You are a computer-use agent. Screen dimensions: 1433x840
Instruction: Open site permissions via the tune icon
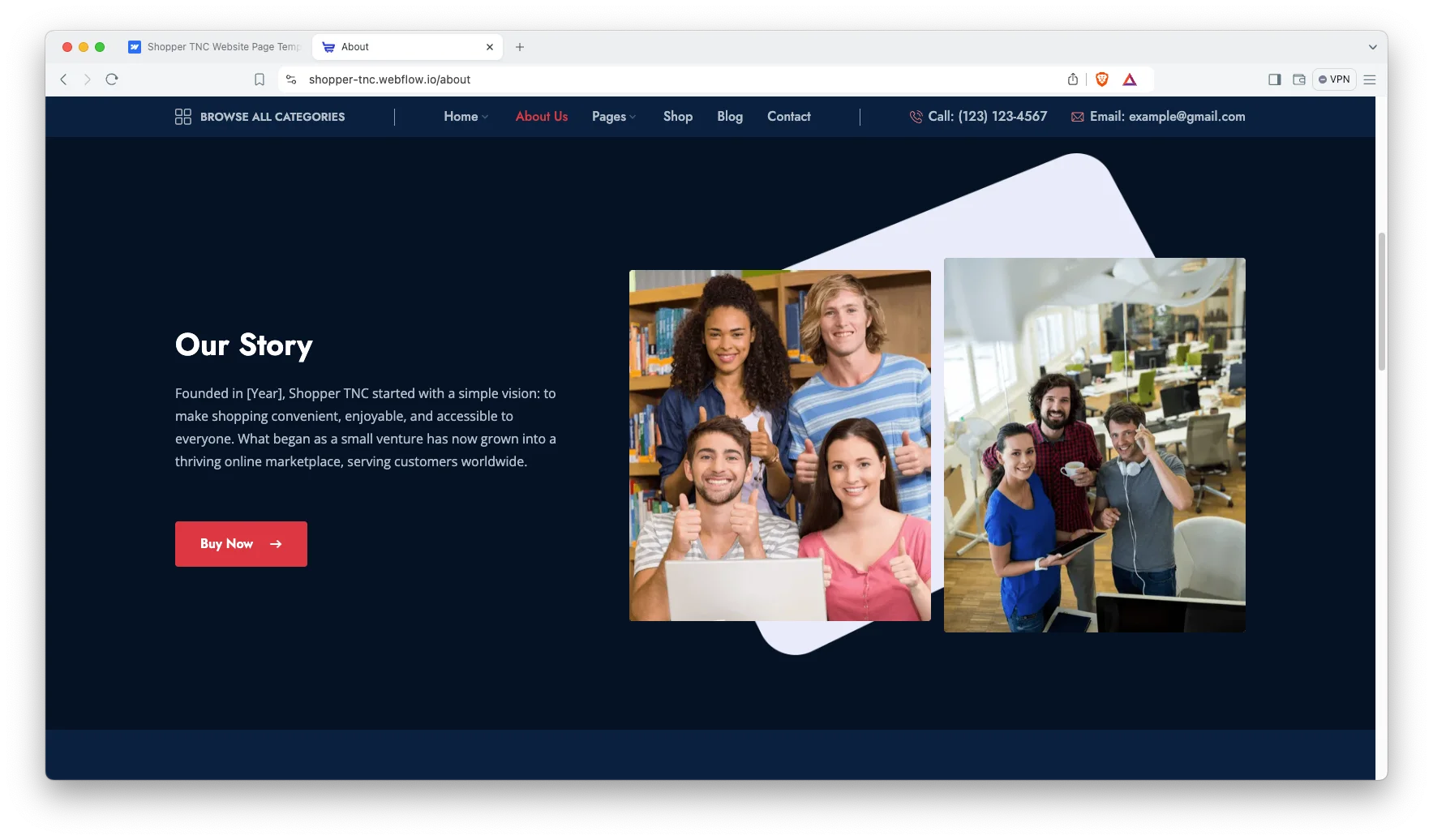(x=290, y=79)
